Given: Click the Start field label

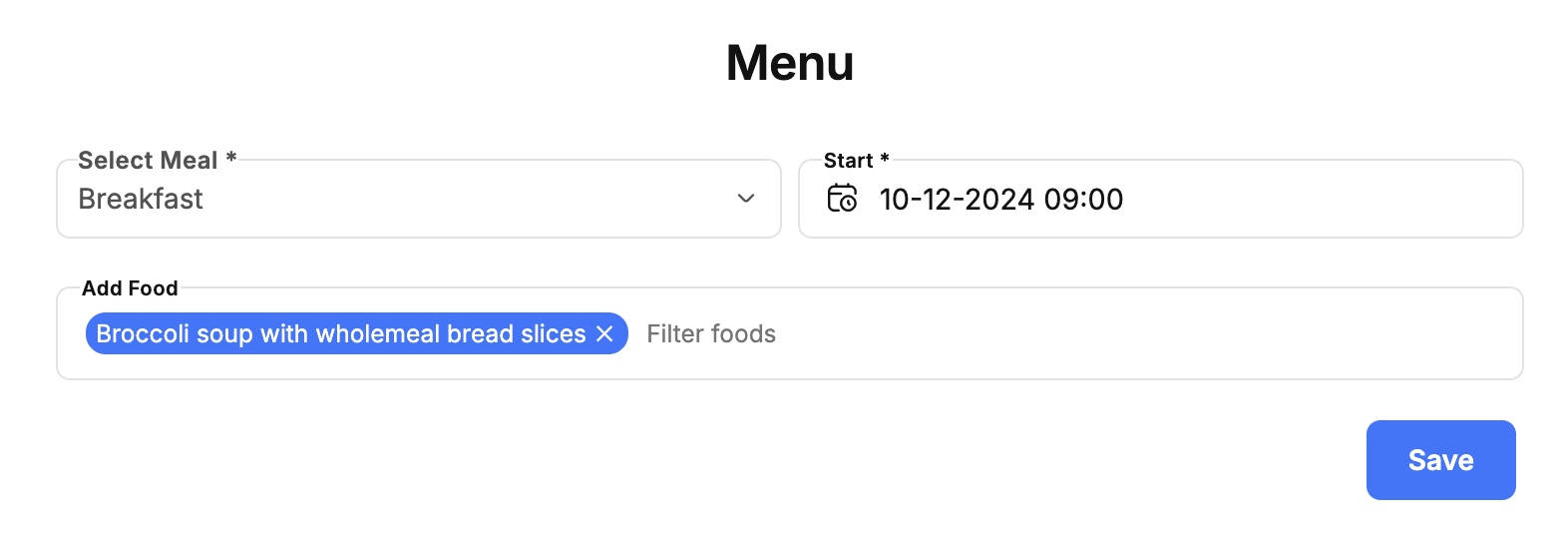Looking at the screenshot, I should pyautogui.click(x=848, y=161).
